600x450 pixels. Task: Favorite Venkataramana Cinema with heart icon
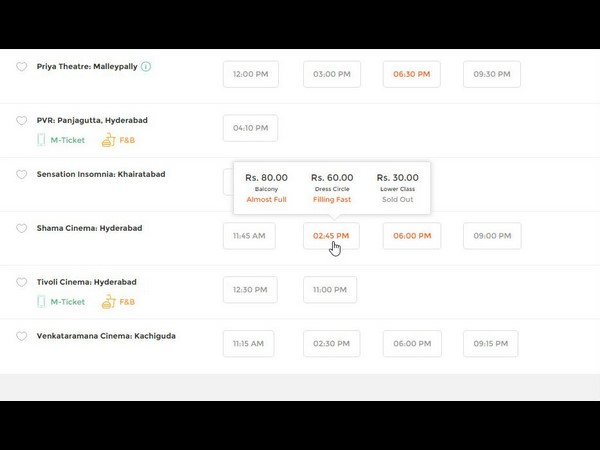[21, 337]
